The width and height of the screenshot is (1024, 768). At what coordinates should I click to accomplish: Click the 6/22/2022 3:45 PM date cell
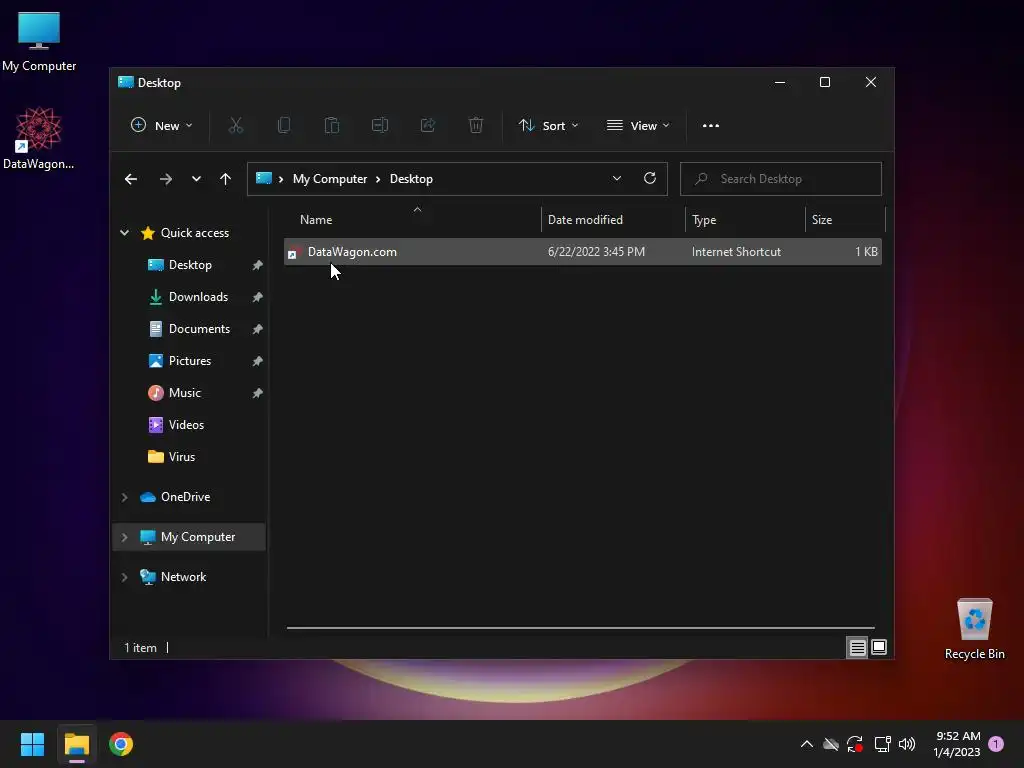[596, 252]
